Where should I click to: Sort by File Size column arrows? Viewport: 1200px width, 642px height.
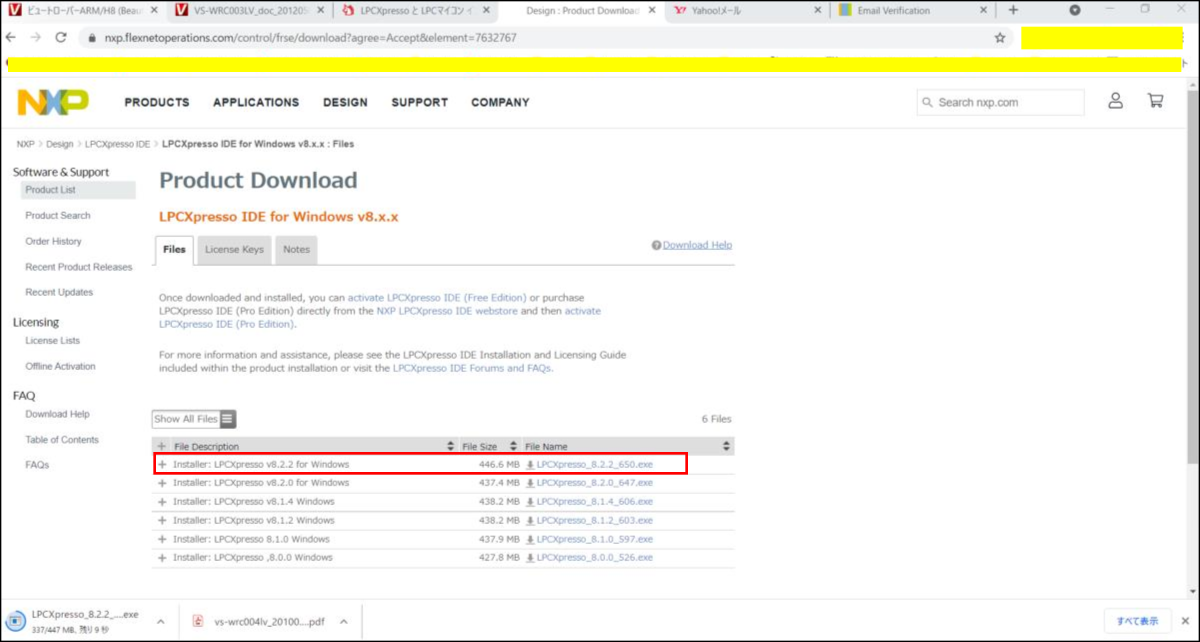click(514, 446)
